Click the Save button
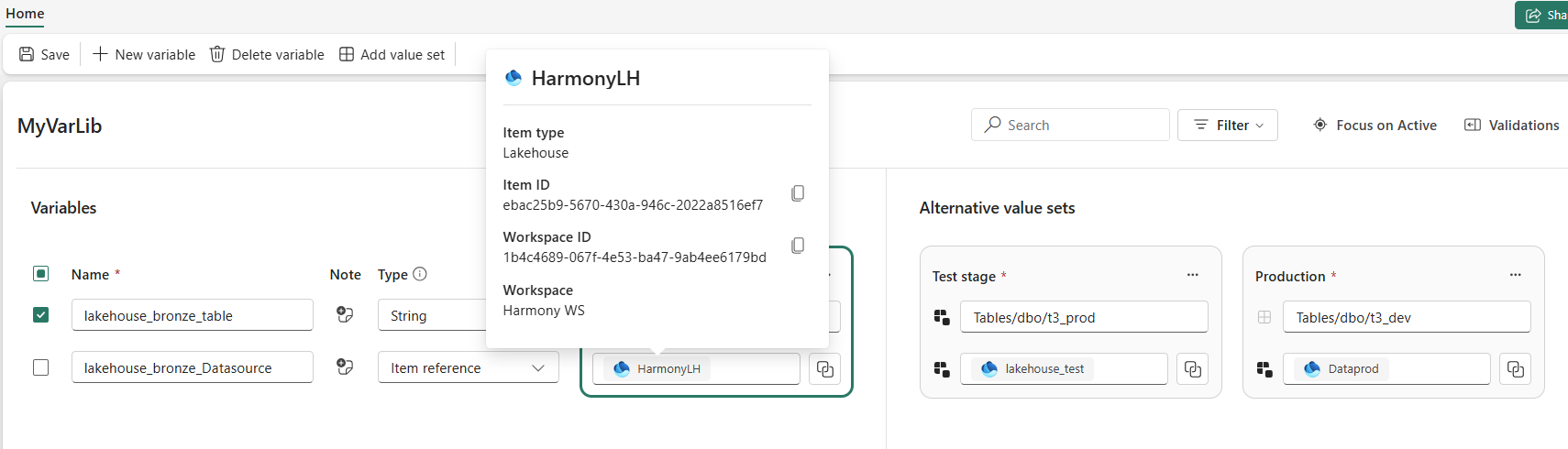 44,55
